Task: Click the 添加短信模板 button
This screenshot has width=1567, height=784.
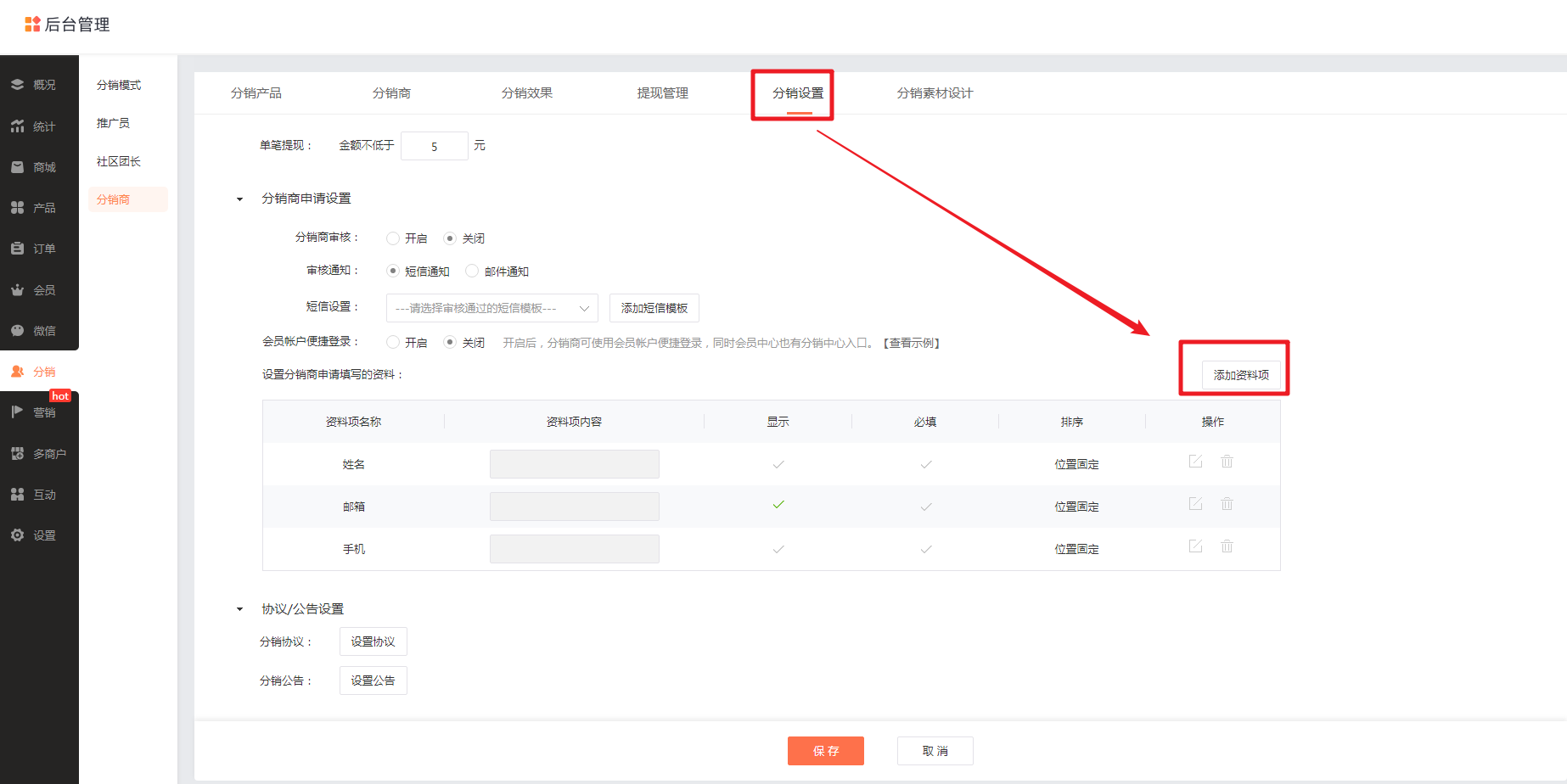Action: point(654,308)
